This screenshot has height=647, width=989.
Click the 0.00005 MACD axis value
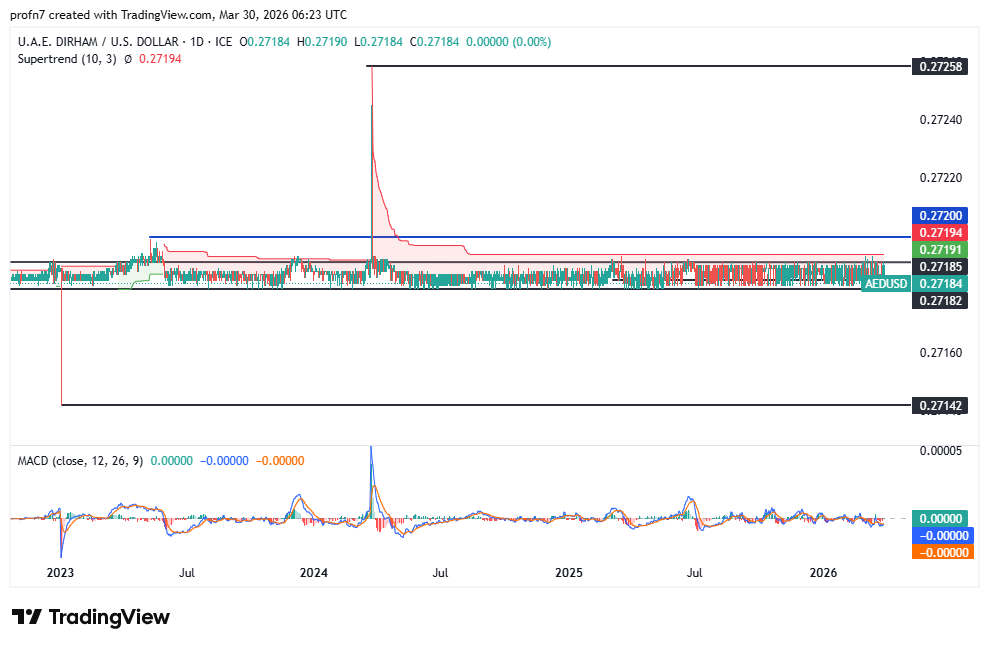point(940,451)
